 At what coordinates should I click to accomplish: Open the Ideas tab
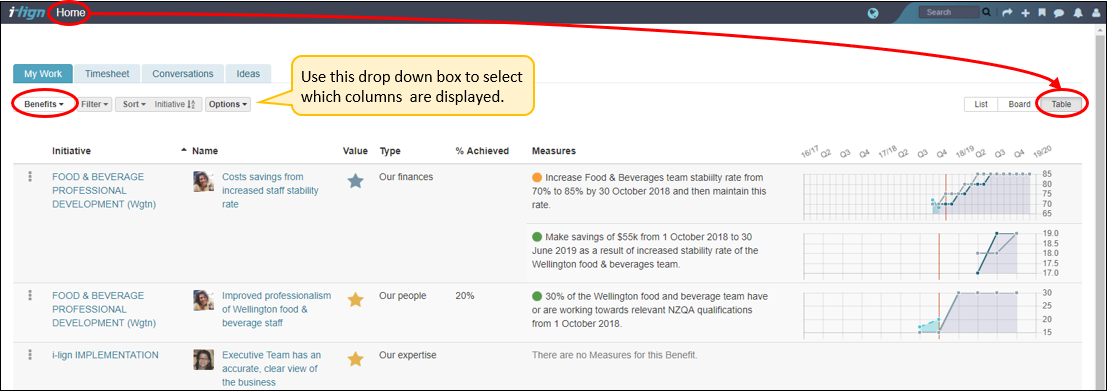[248, 73]
